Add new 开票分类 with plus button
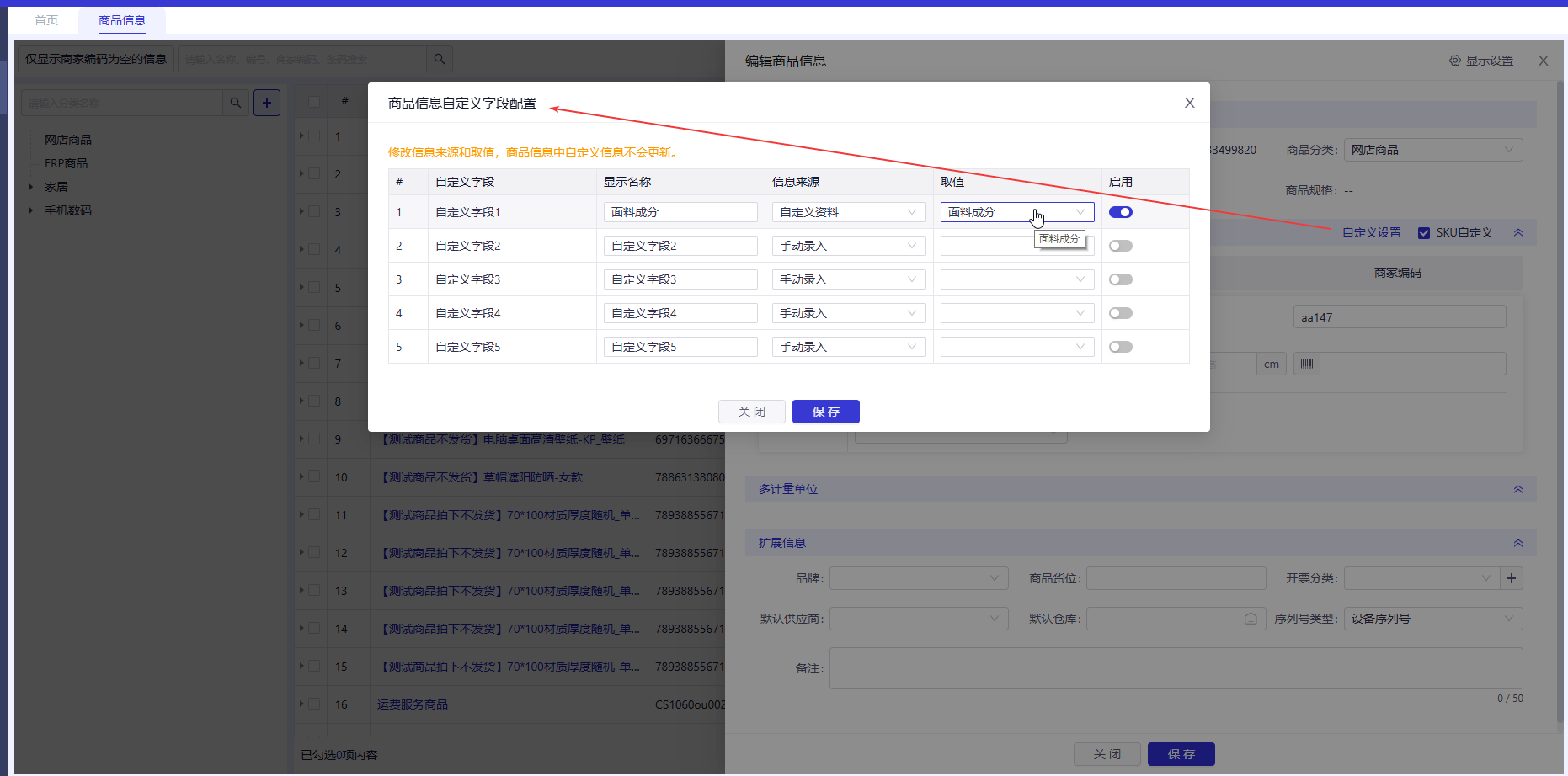 coord(1512,578)
